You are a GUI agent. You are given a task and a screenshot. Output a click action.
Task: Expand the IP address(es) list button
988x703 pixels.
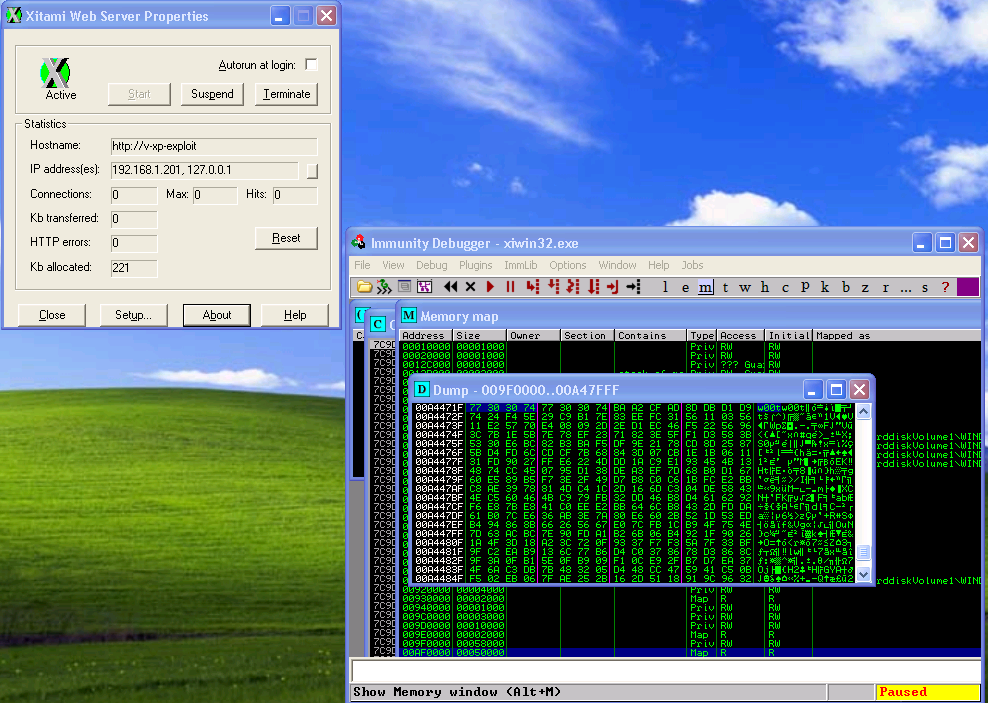313,171
